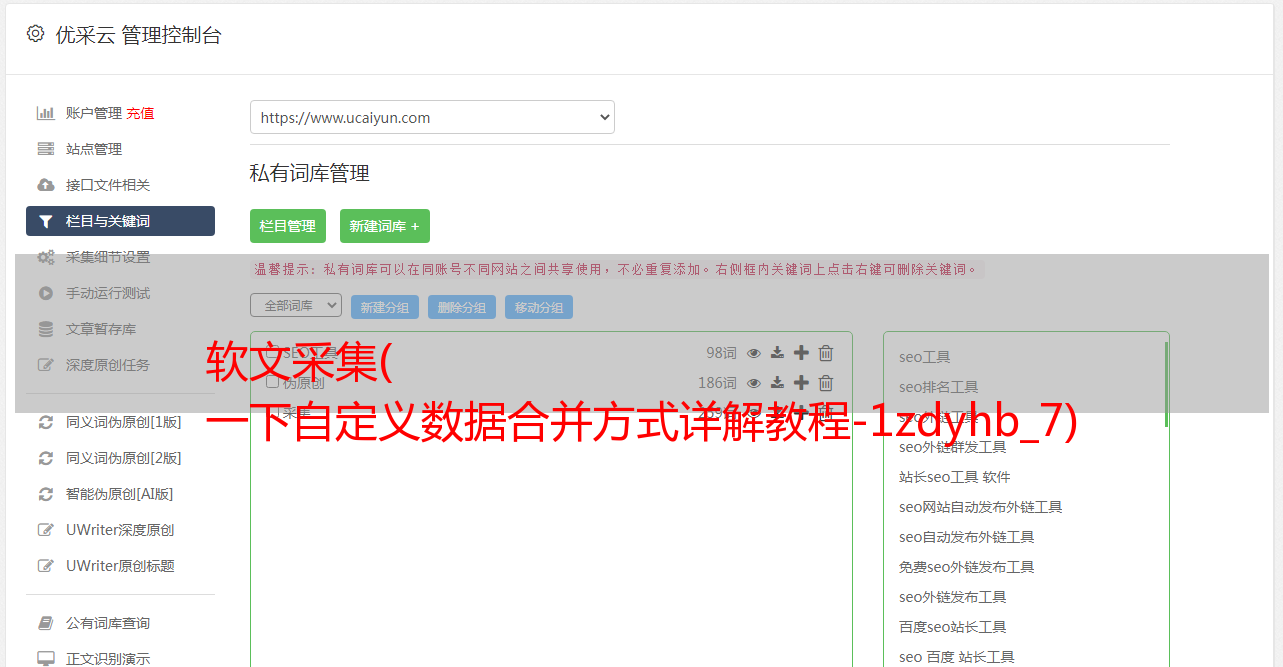Click the 新建分组 button
The image size is (1283, 667).
click(x=385, y=307)
